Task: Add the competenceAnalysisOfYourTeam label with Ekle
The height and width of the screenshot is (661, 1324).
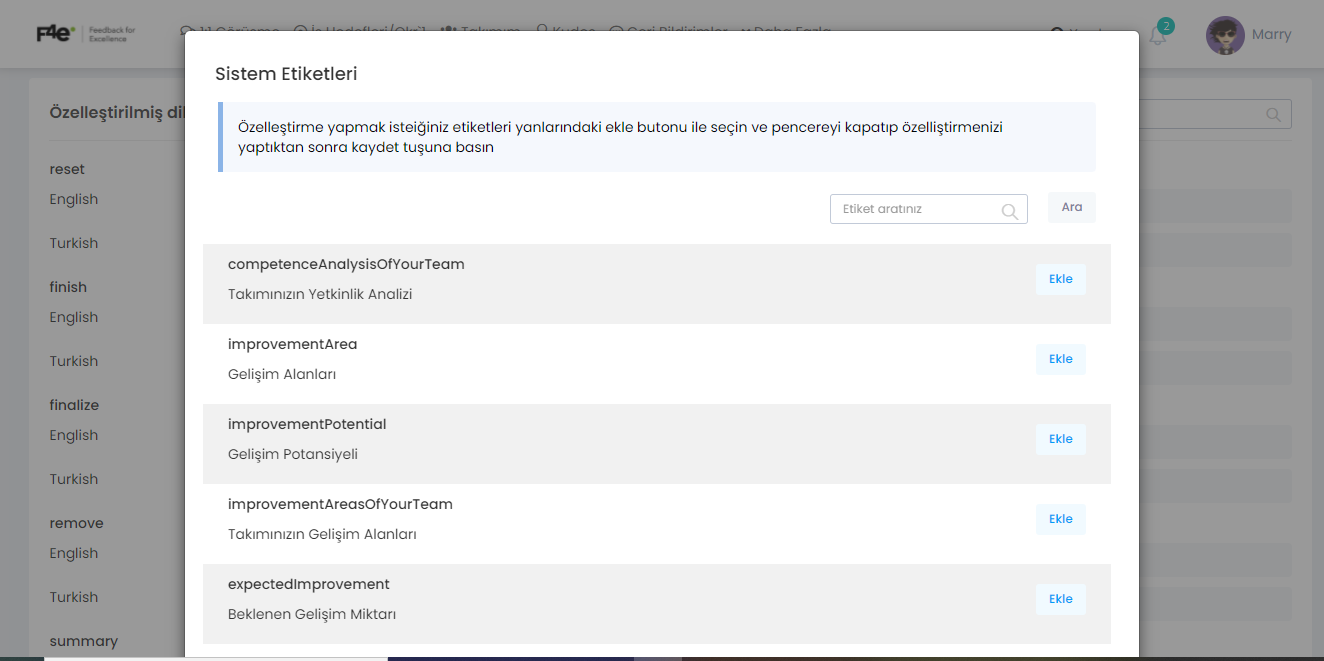Action: click(x=1061, y=279)
